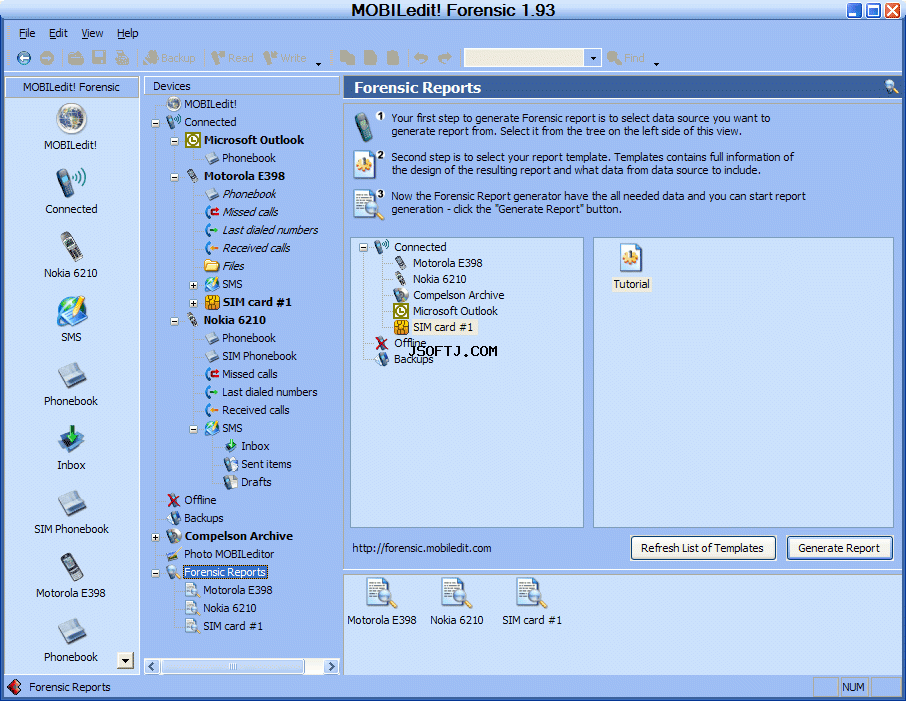906x701 pixels.
Task: Expand SIM card #1 in Devices tree
Action: tap(194, 303)
